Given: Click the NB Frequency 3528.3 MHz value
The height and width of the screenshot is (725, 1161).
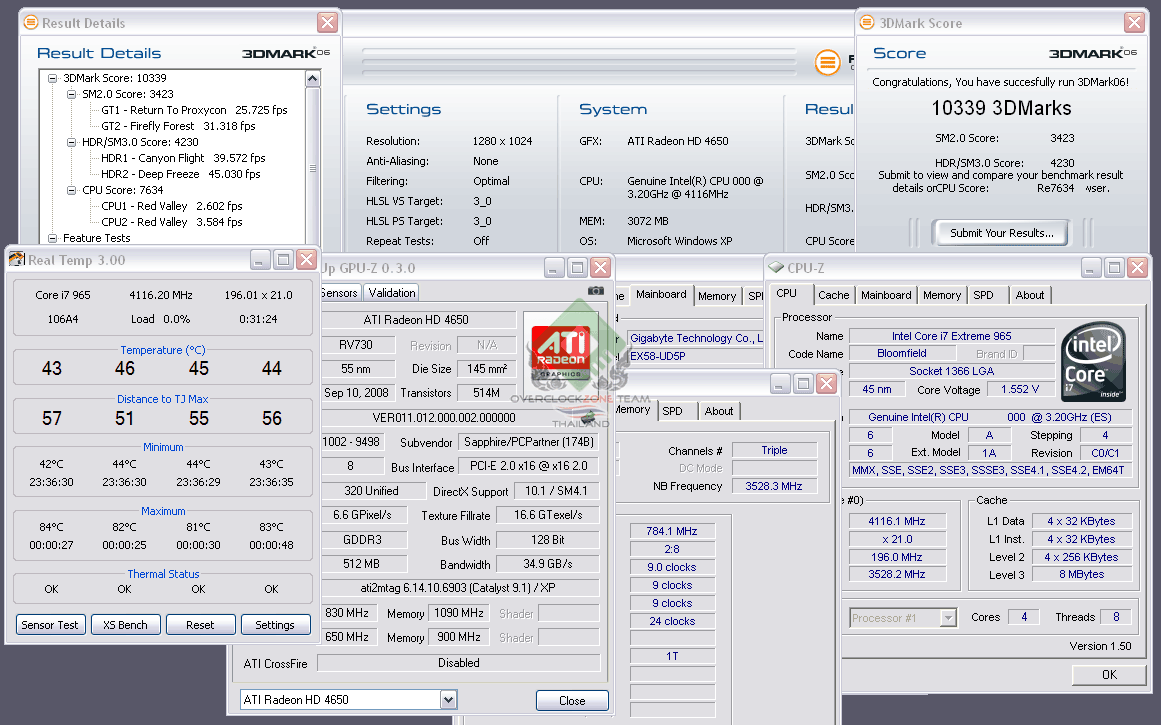Looking at the screenshot, I should point(774,486).
